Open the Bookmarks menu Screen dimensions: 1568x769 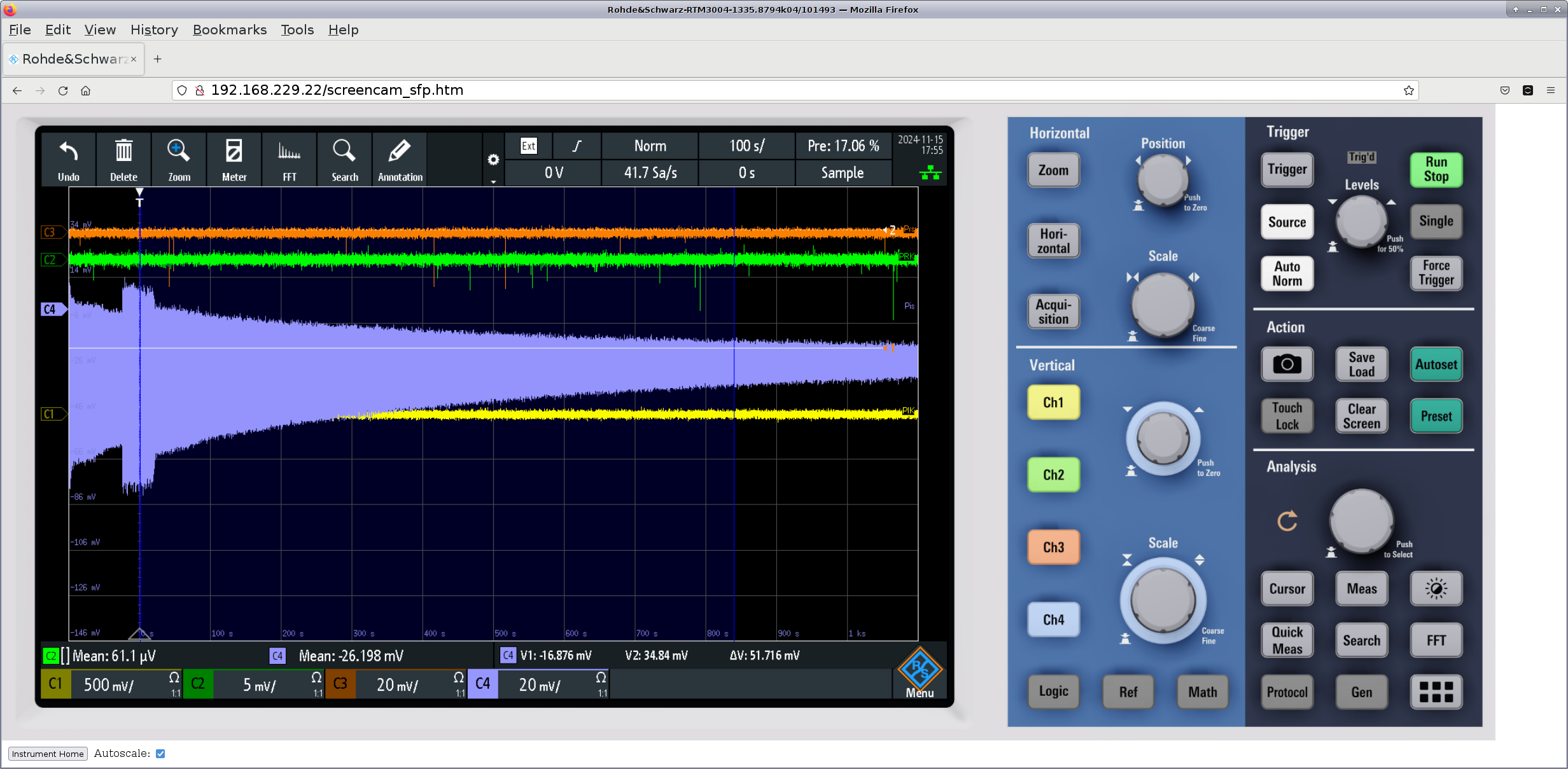tap(229, 30)
